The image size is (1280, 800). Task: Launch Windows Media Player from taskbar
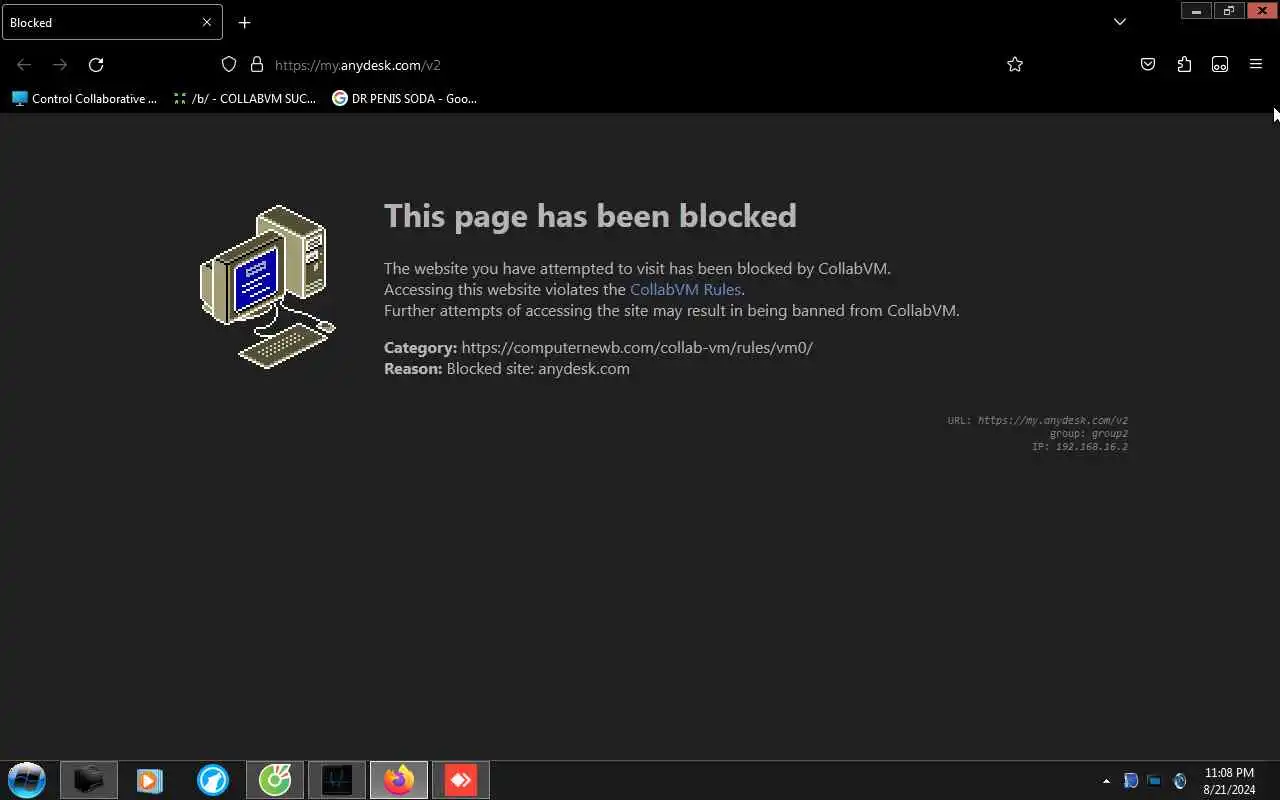click(150, 780)
